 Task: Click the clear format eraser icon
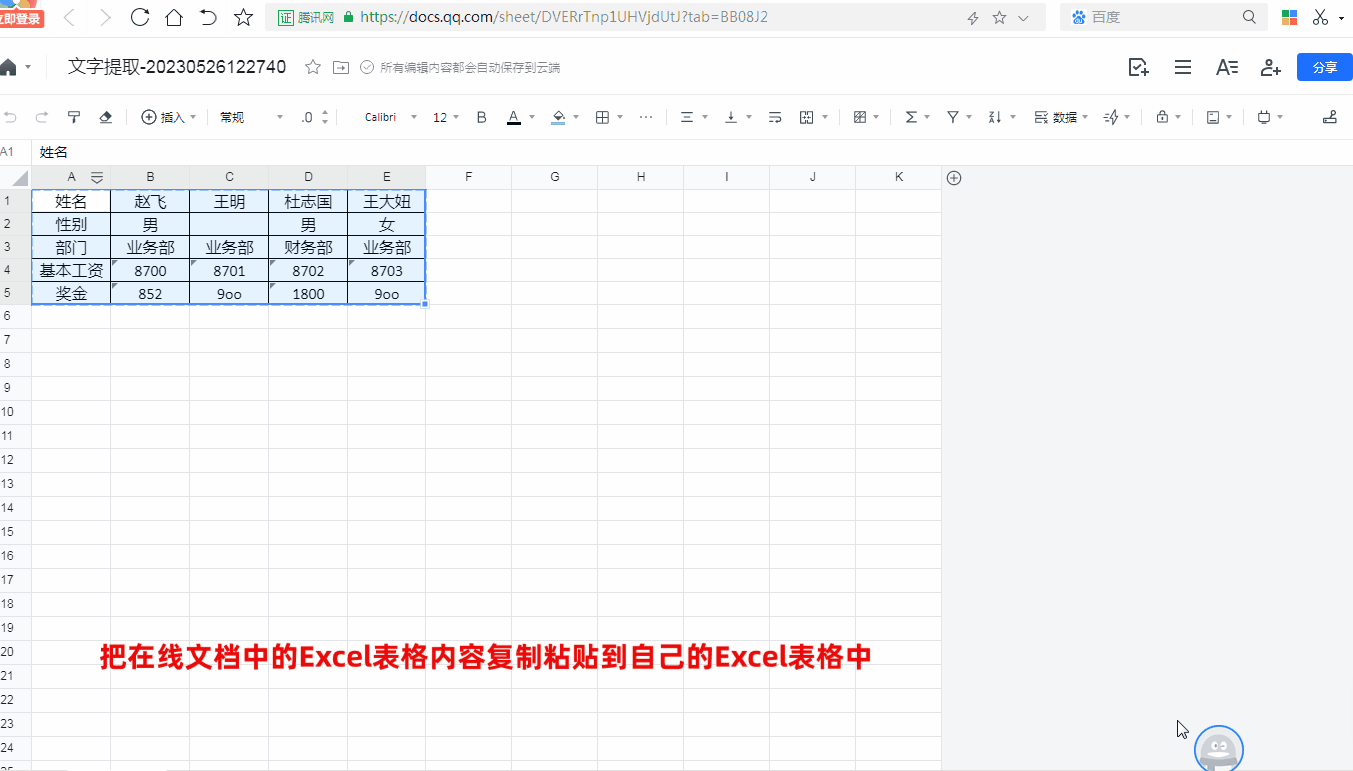[106, 117]
